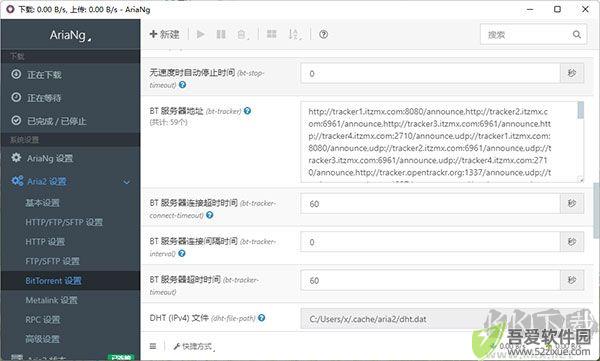Open the sort order dropdown icon
This screenshot has height=361, width=600.
coord(294,35)
